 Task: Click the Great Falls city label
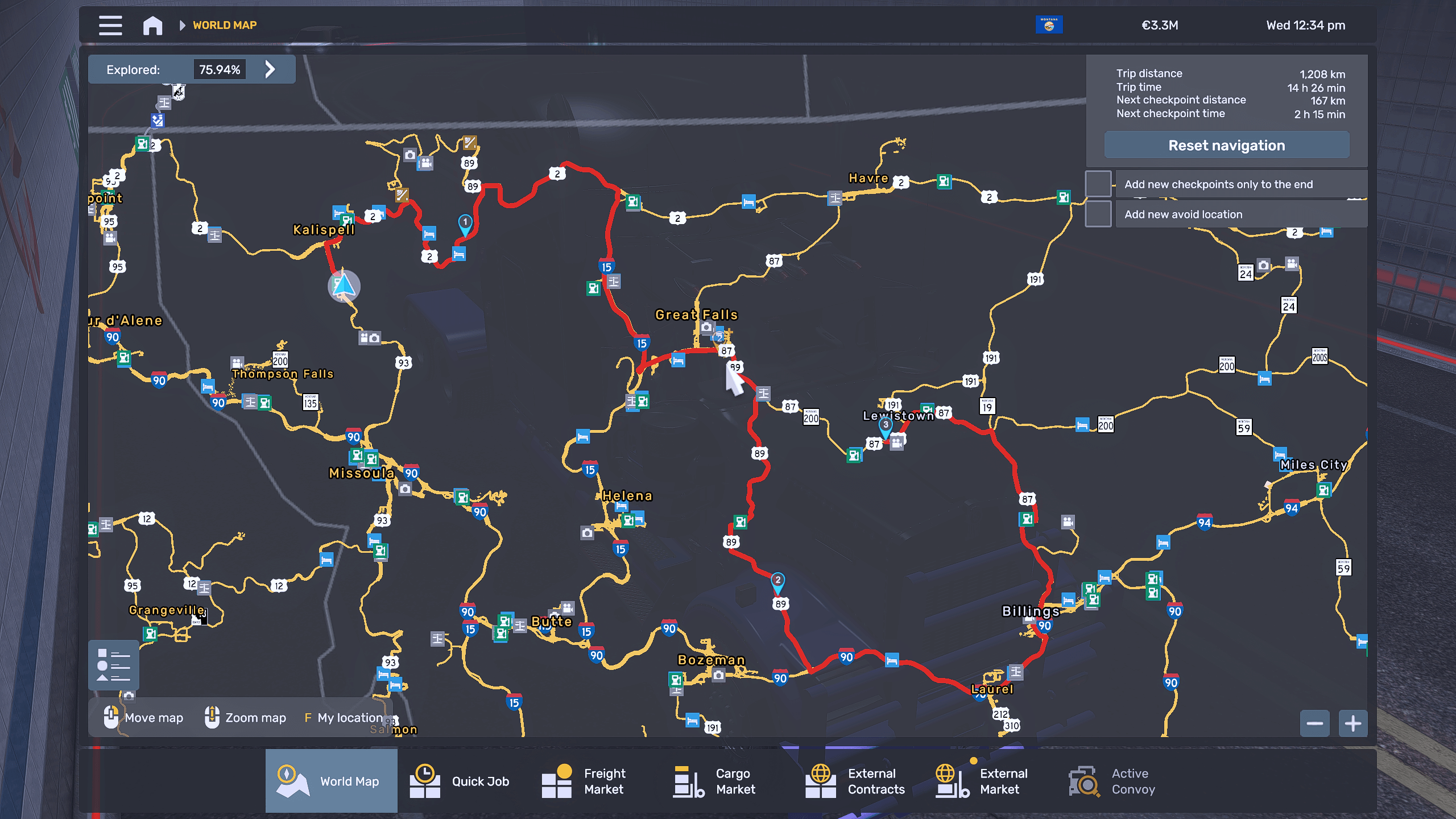pyautogui.click(x=696, y=315)
